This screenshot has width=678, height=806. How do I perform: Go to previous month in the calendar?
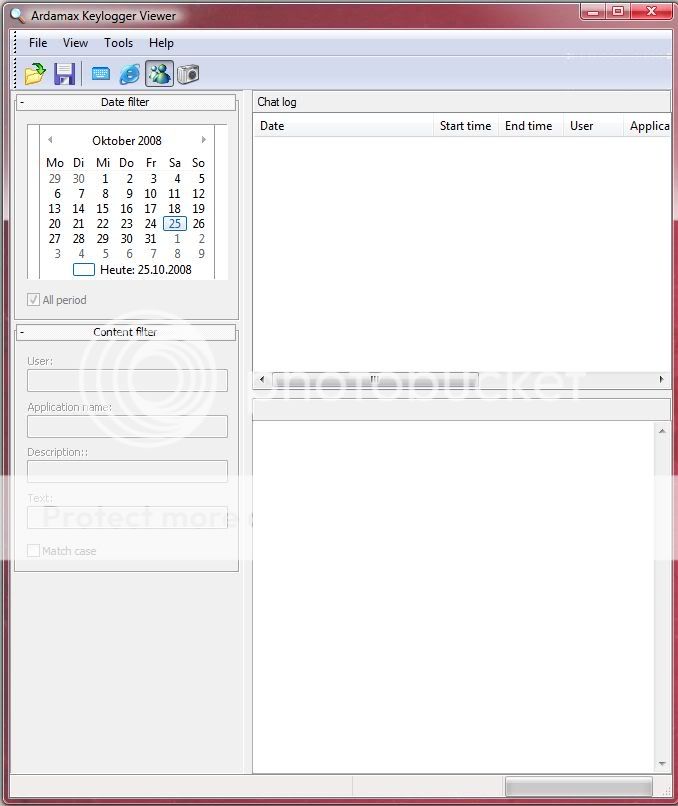[50, 140]
